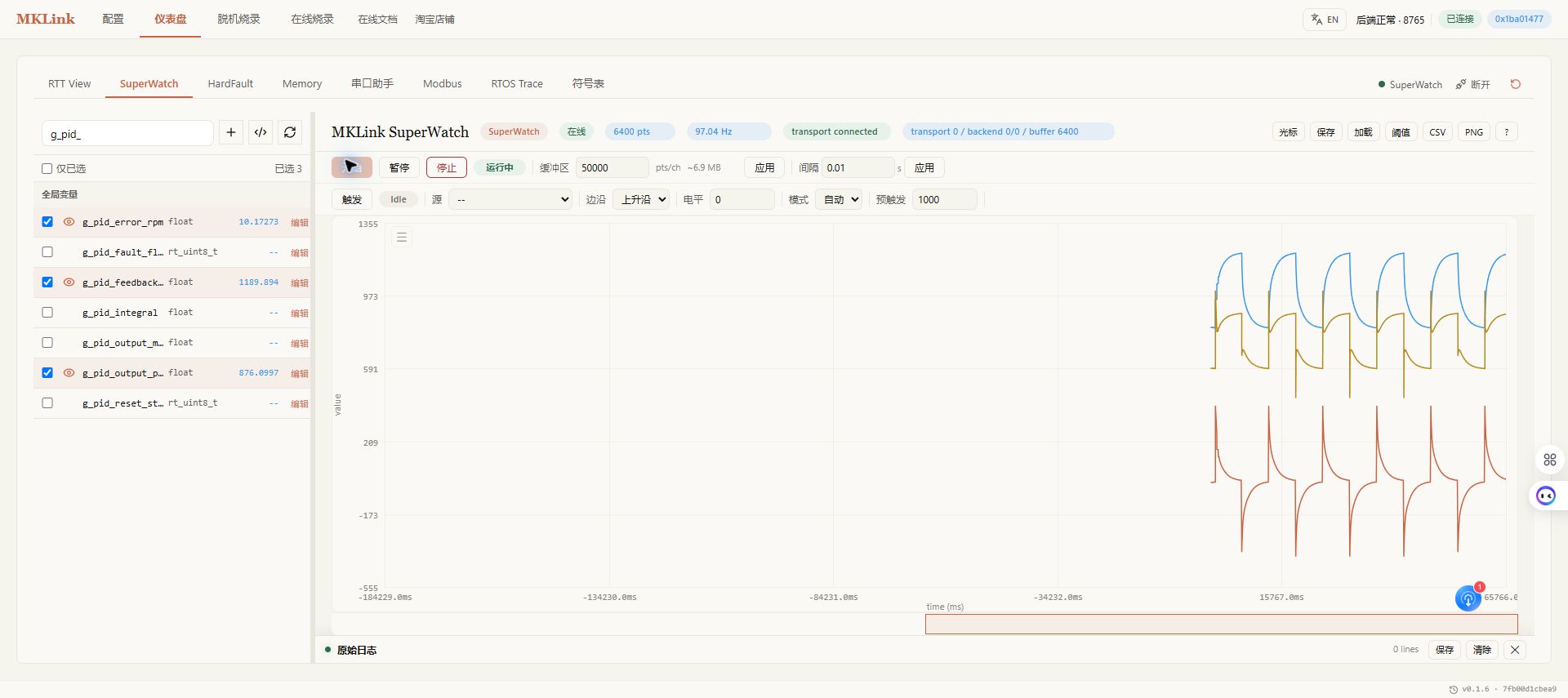Disconnect using the 断开 plug button

pos(1473,84)
